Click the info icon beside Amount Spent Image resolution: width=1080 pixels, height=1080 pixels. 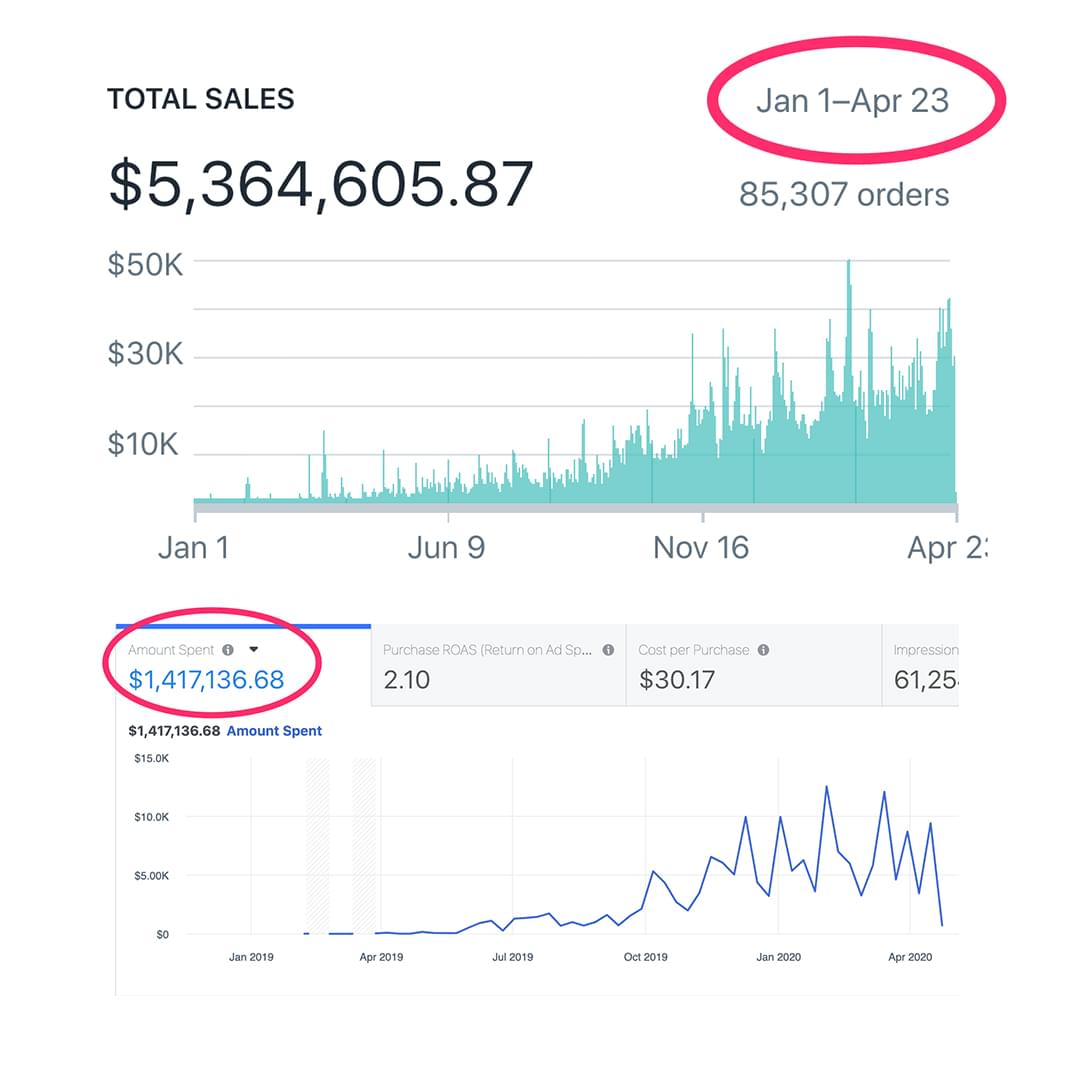pos(228,650)
